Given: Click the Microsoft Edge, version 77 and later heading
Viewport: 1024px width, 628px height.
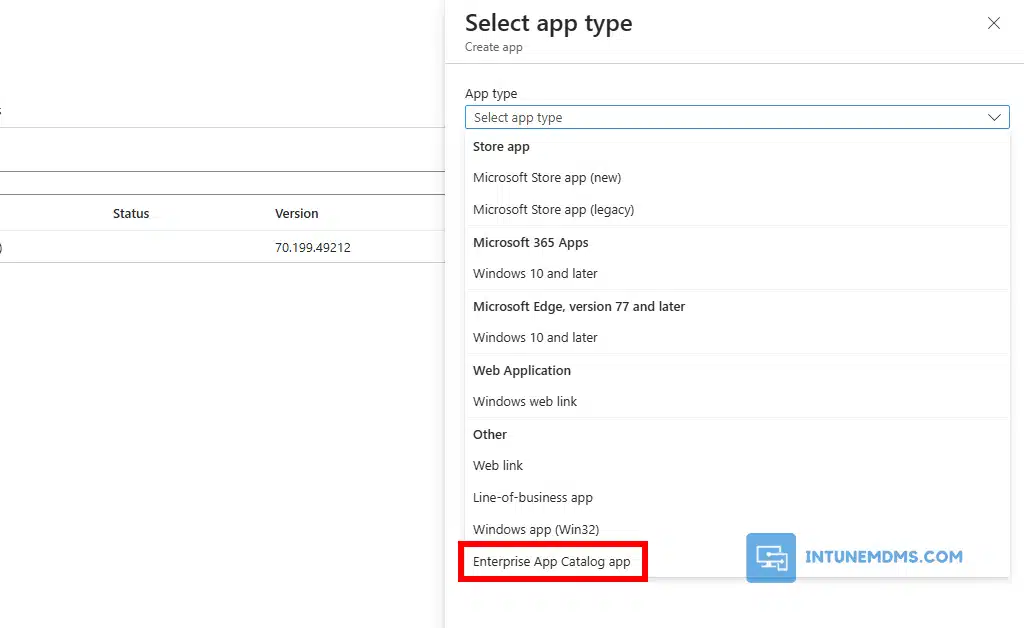Looking at the screenshot, I should click(579, 307).
